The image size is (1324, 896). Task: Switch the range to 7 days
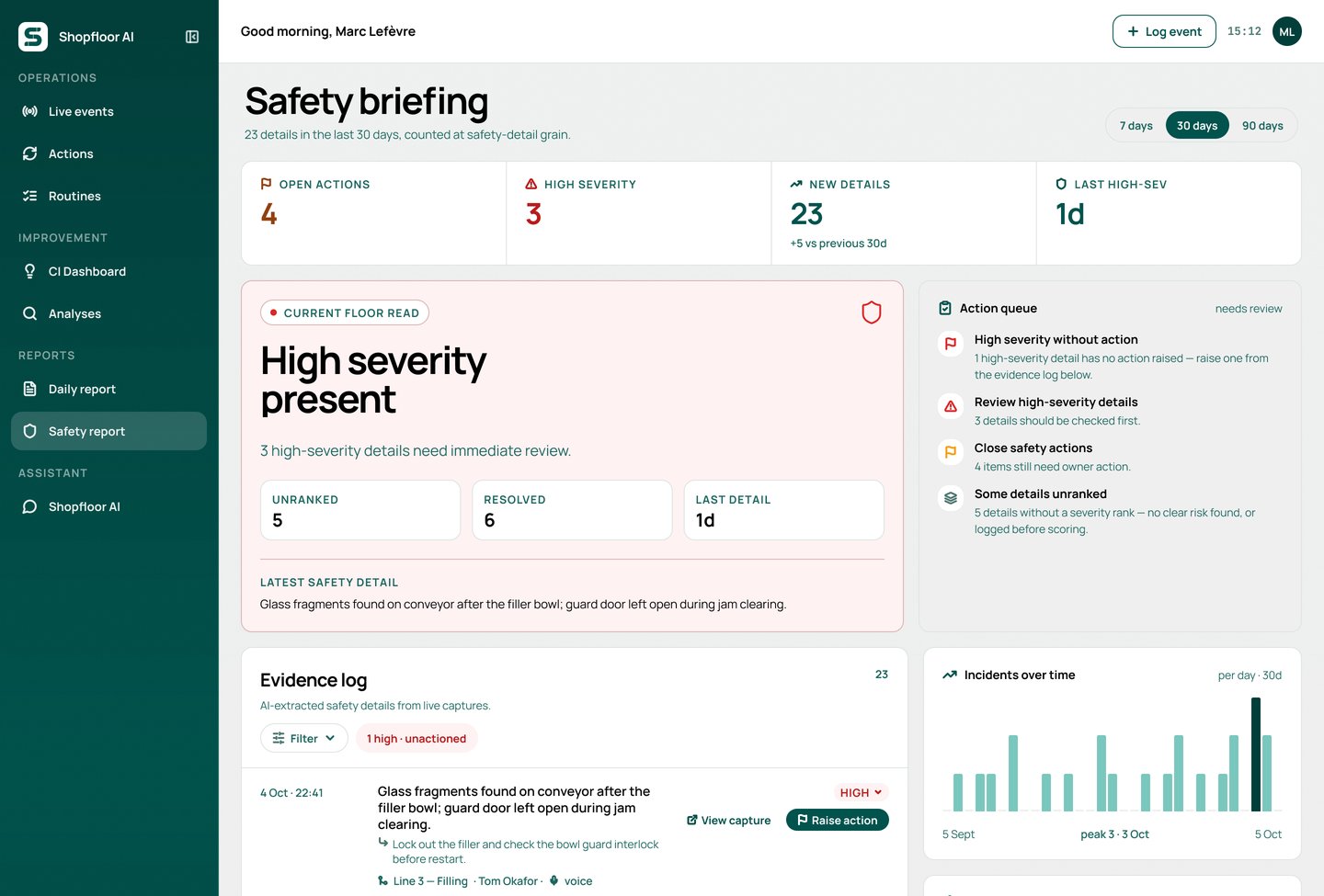tap(1136, 126)
